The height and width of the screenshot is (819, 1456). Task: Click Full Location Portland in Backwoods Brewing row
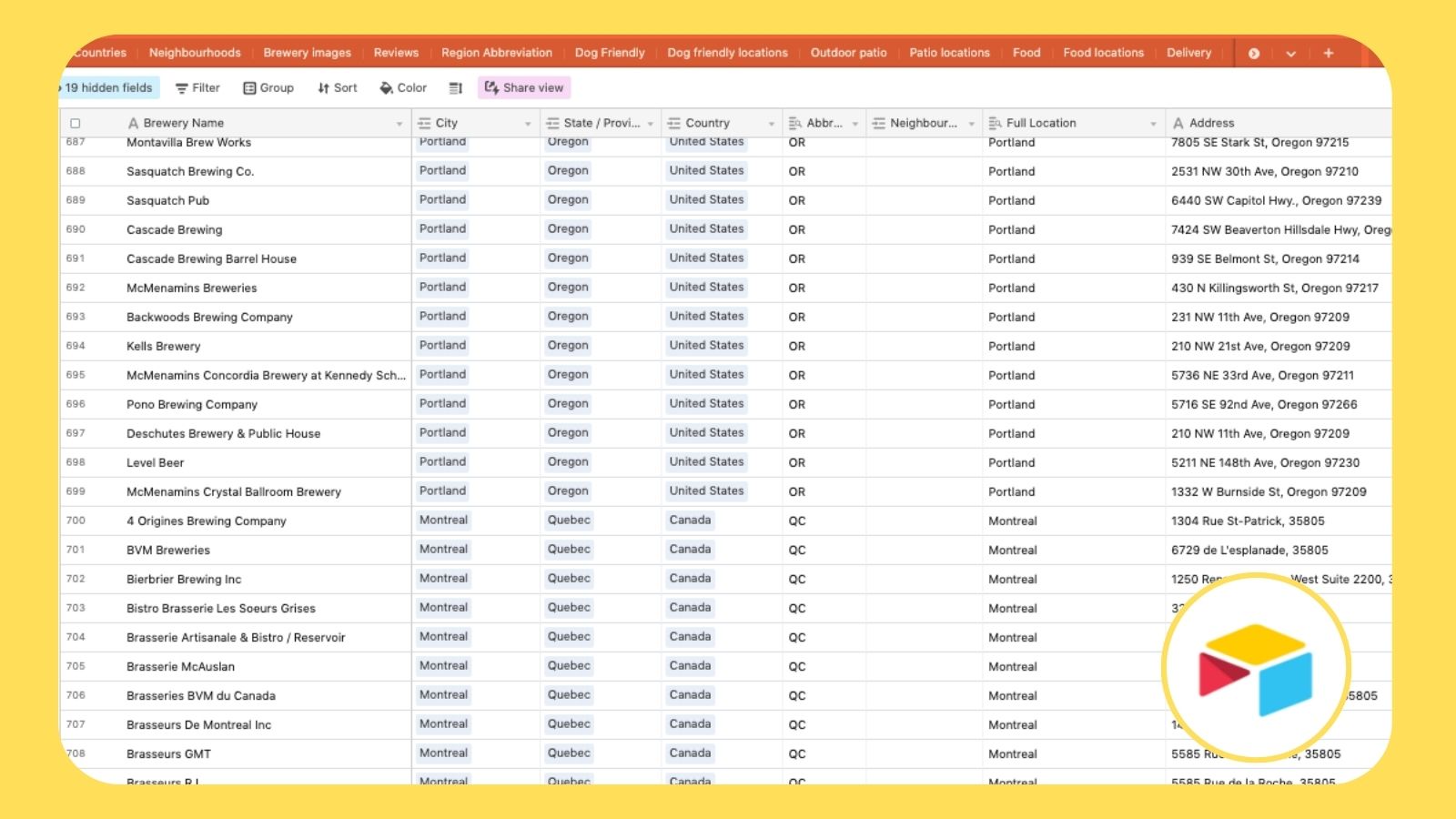coord(1012,317)
